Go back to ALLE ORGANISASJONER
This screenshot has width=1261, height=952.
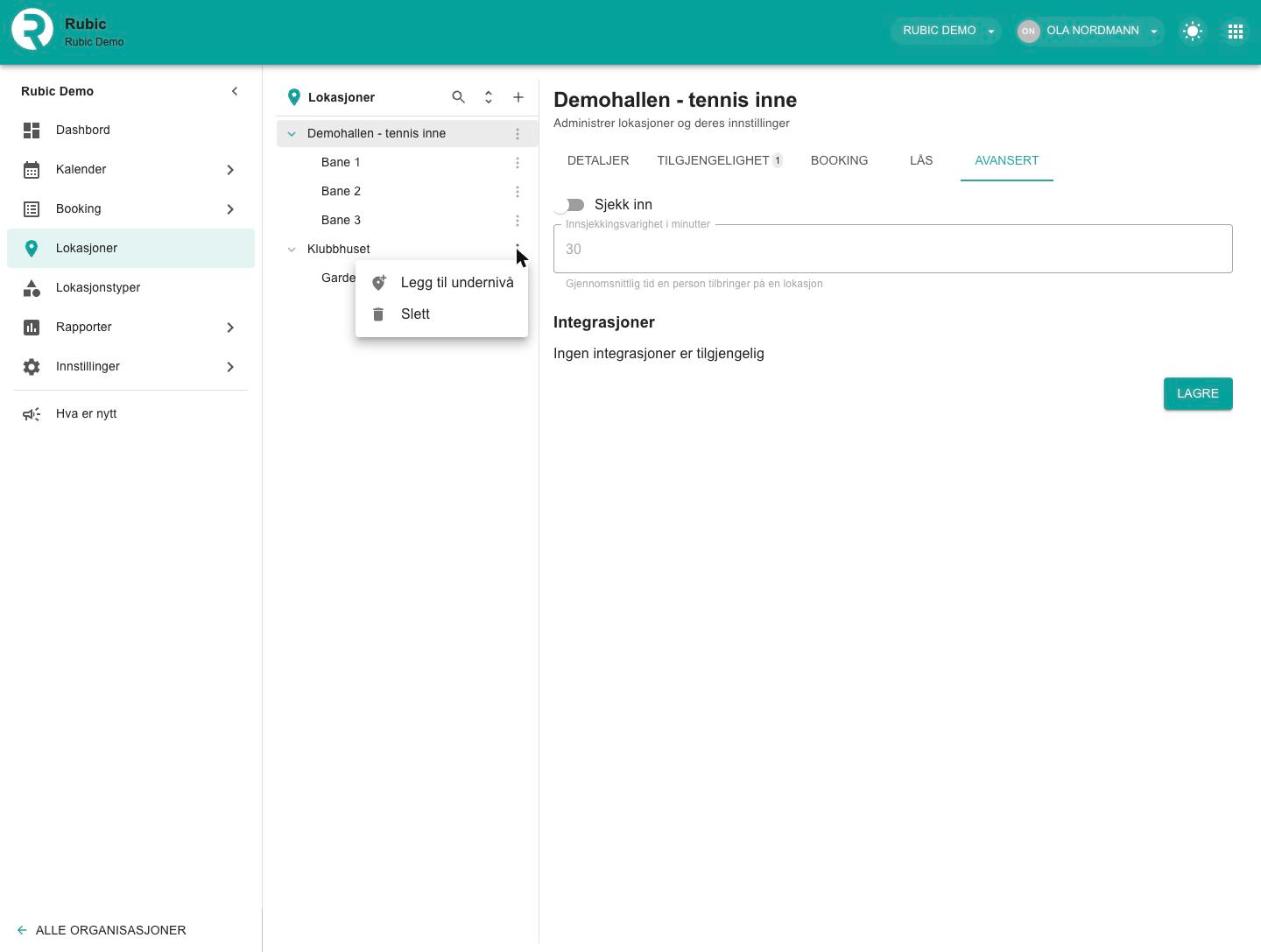click(102, 930)
